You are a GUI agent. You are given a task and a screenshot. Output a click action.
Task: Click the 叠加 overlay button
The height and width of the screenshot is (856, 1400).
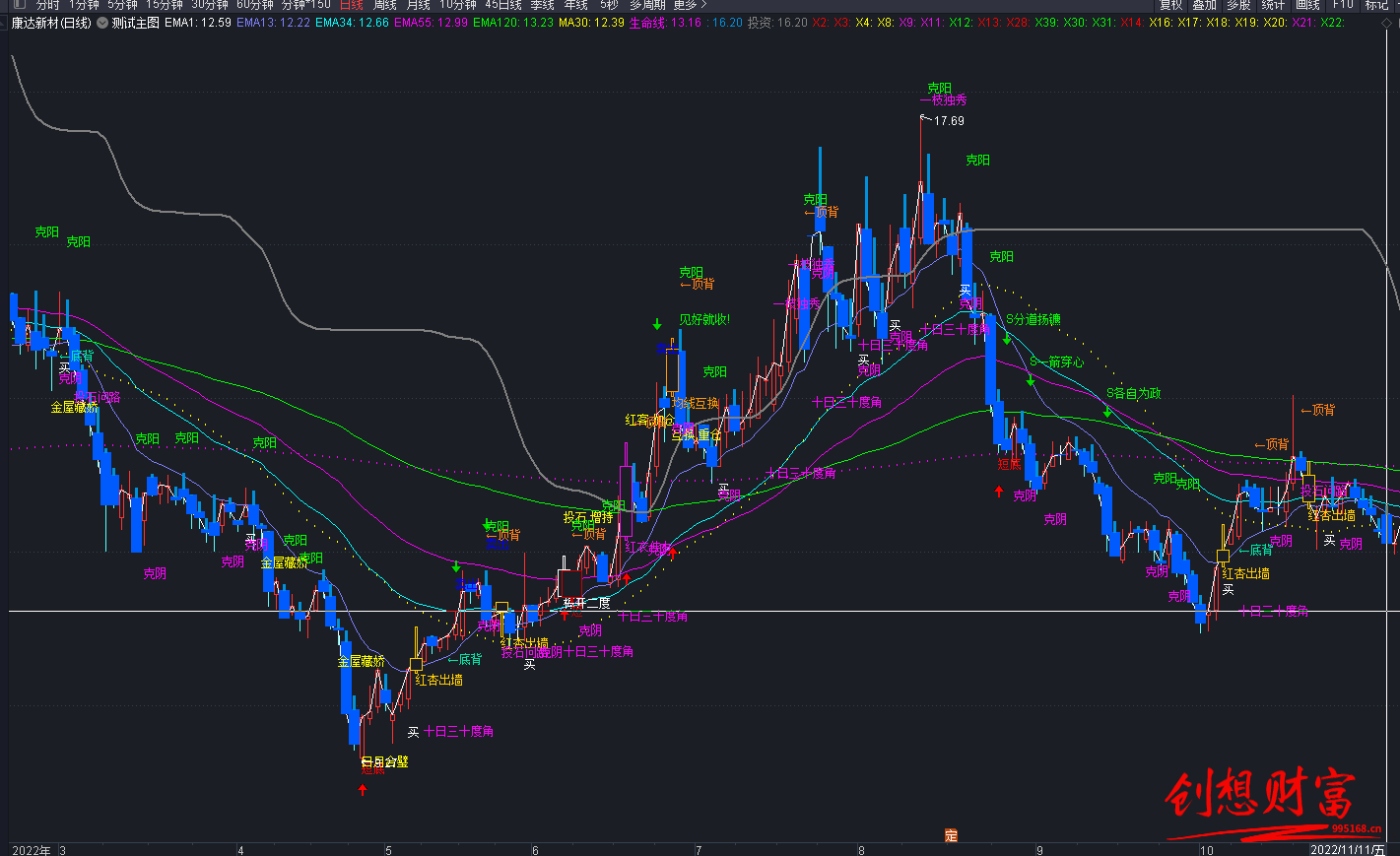(x=1204, y=5)
